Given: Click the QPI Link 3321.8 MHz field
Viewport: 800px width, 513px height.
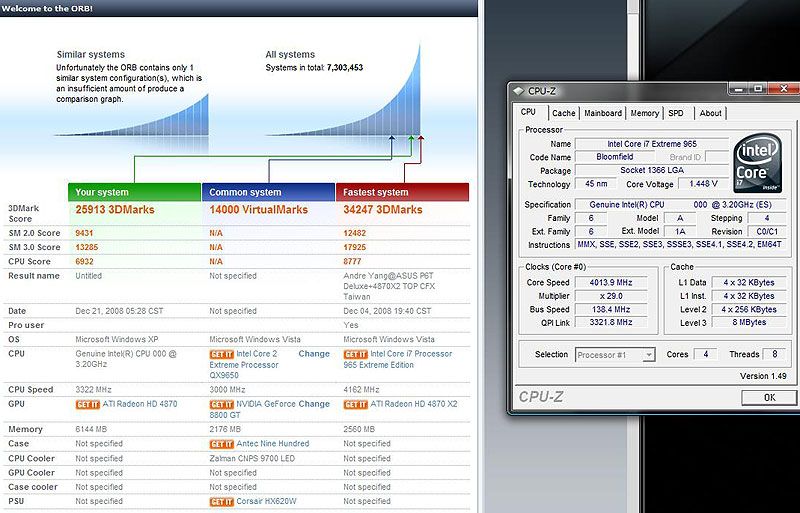Looking at the screenshot, I should (611, 323).
